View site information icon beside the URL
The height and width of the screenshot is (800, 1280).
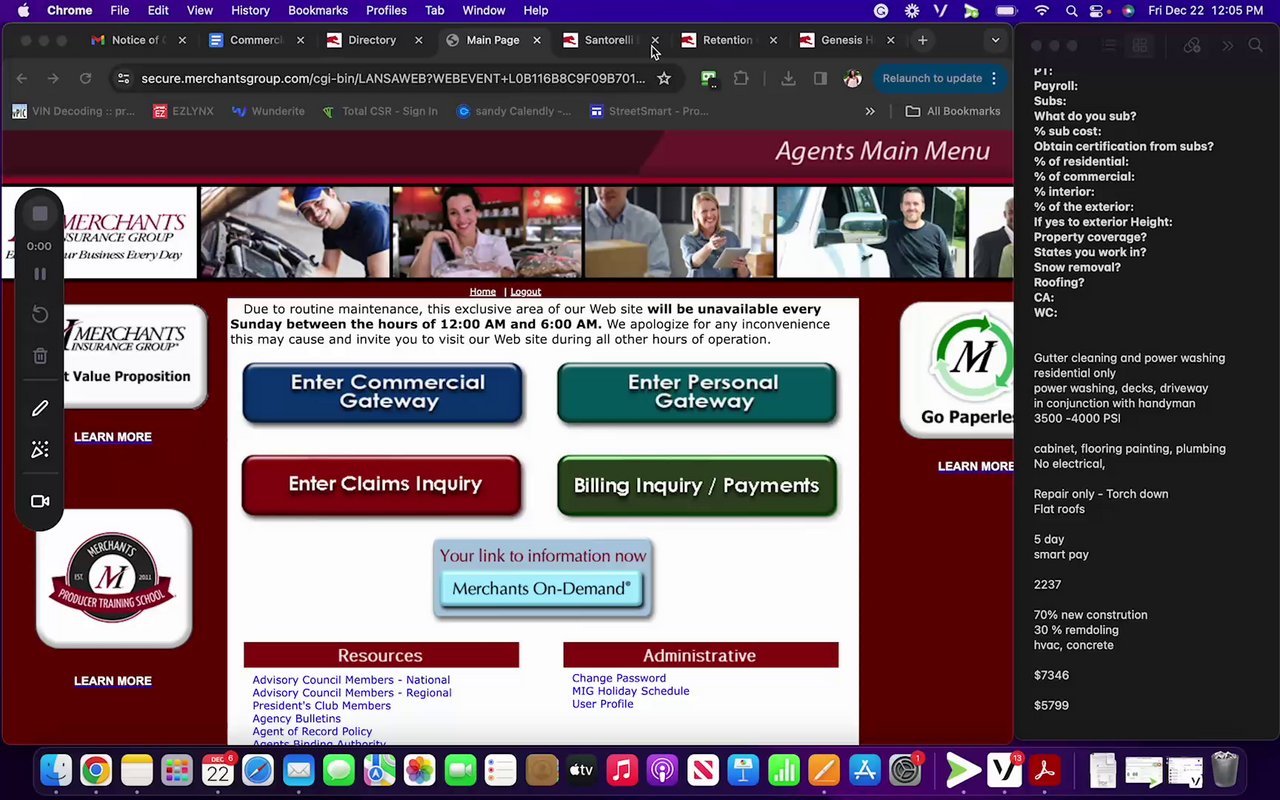[x=122, y=78]
